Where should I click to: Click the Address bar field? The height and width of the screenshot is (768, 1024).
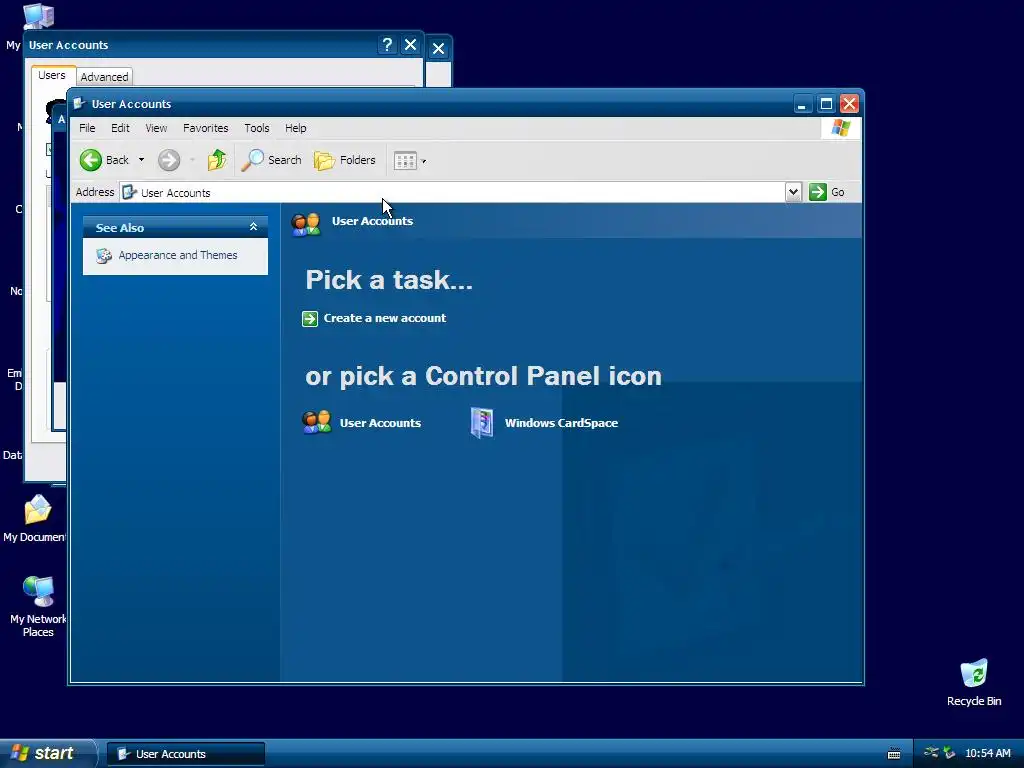[x=453, y=193]
